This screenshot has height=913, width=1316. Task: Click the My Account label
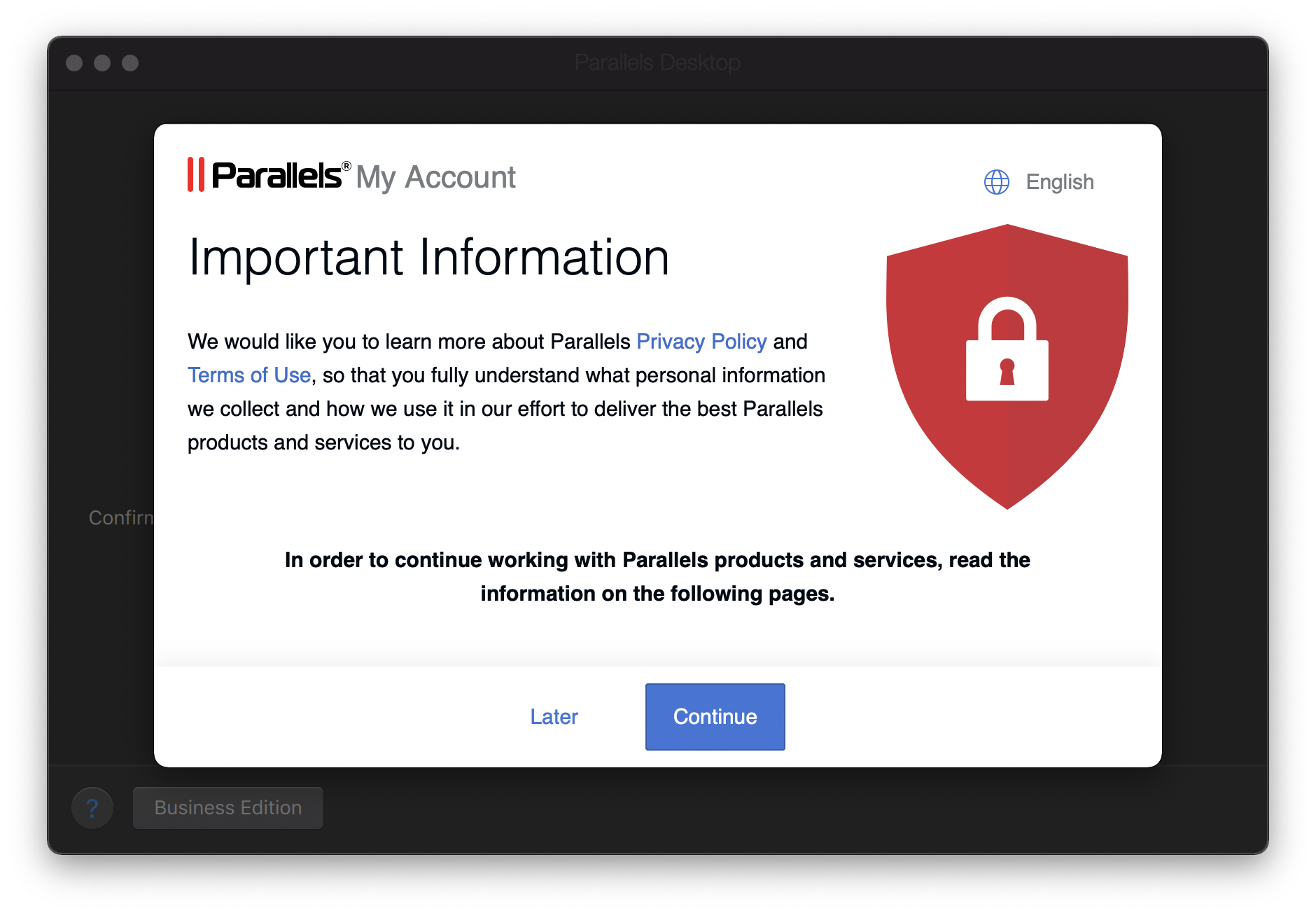435,177
